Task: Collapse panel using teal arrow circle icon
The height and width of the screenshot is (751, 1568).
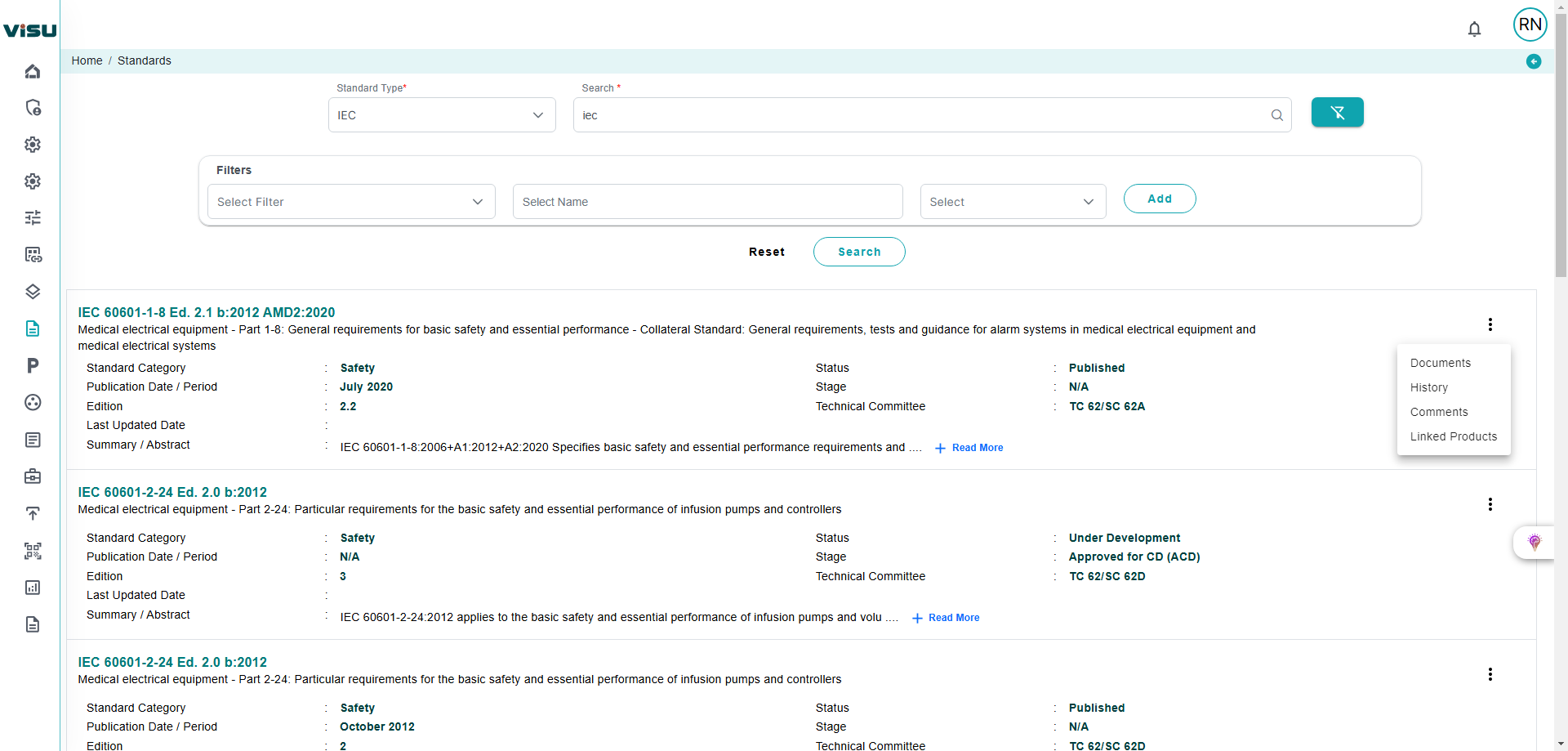Action: [x=1533, y=61]
